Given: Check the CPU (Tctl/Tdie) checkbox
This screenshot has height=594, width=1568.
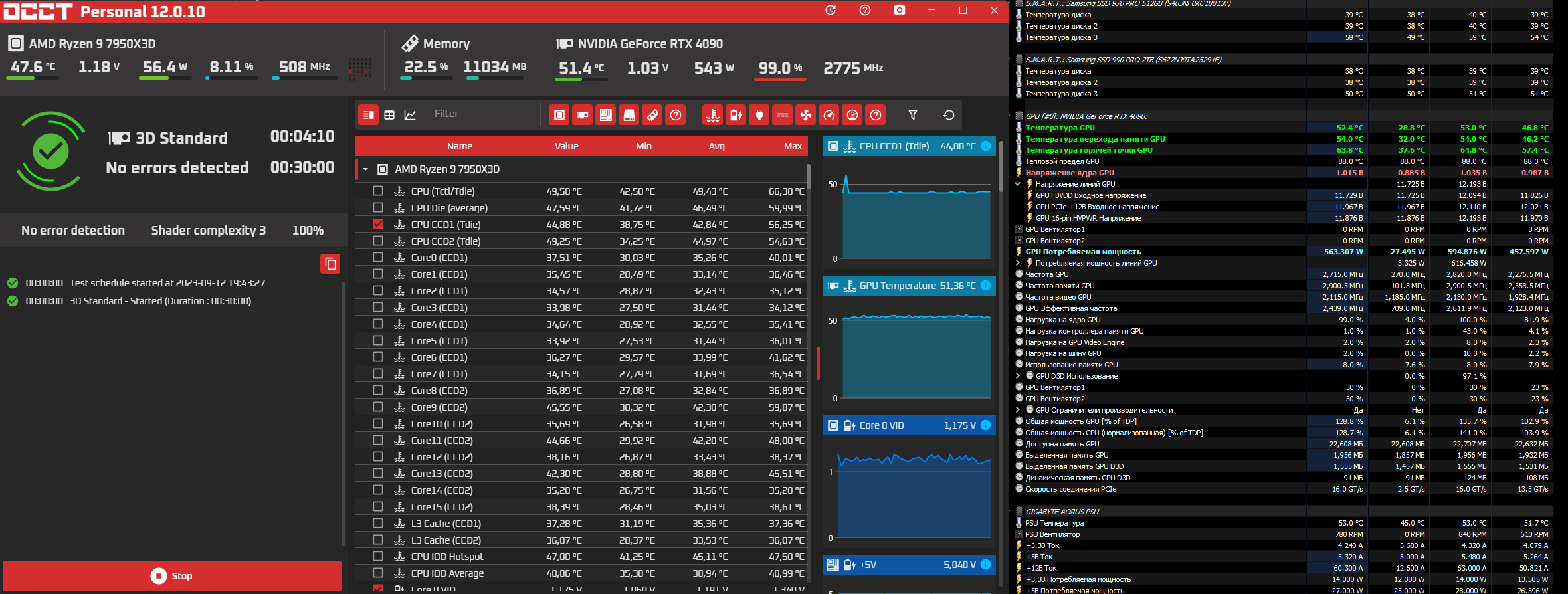Looking at the screenshot, I should click(378, 191).
